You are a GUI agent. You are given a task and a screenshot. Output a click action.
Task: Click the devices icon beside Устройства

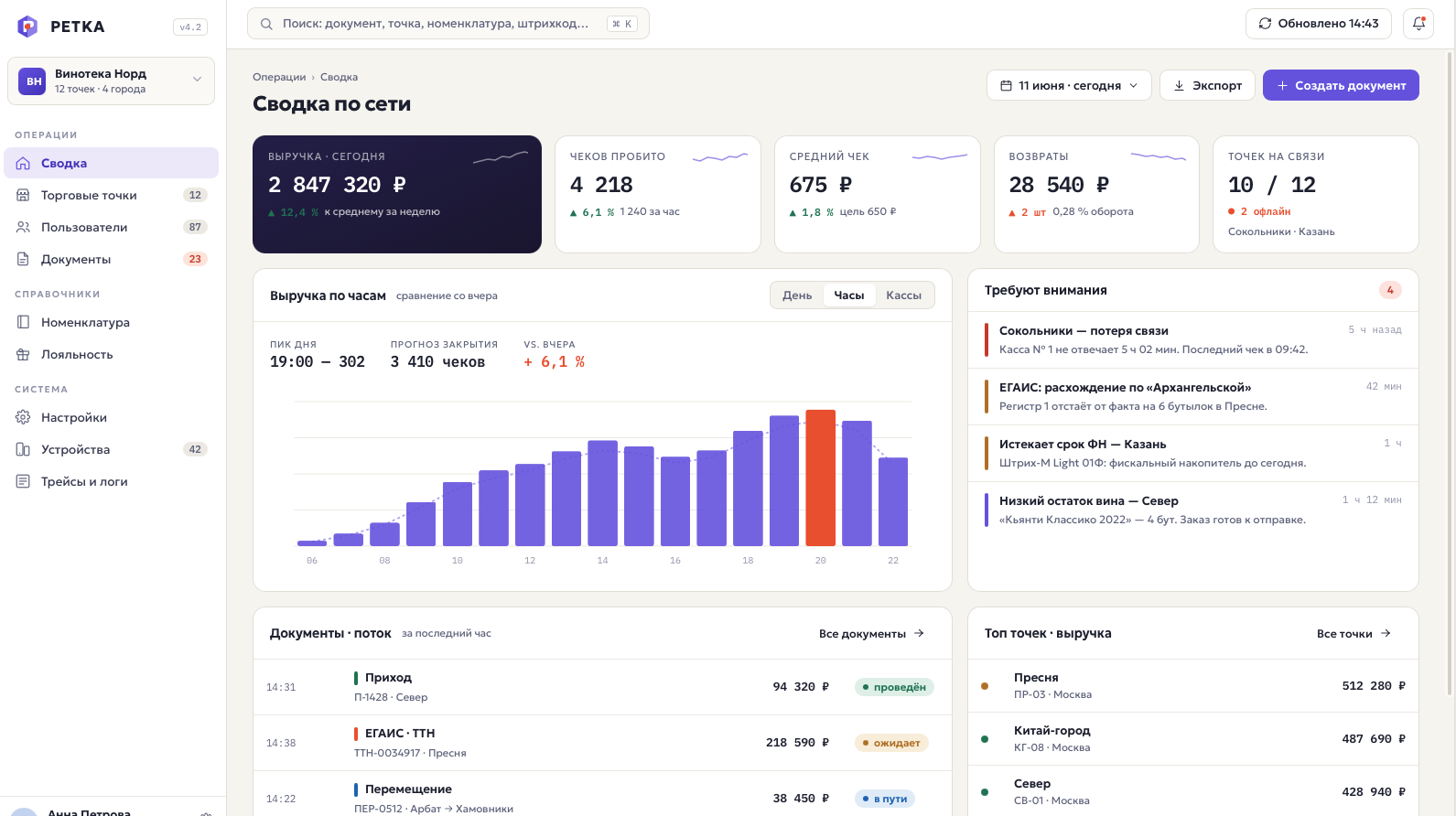click(24, 449)
